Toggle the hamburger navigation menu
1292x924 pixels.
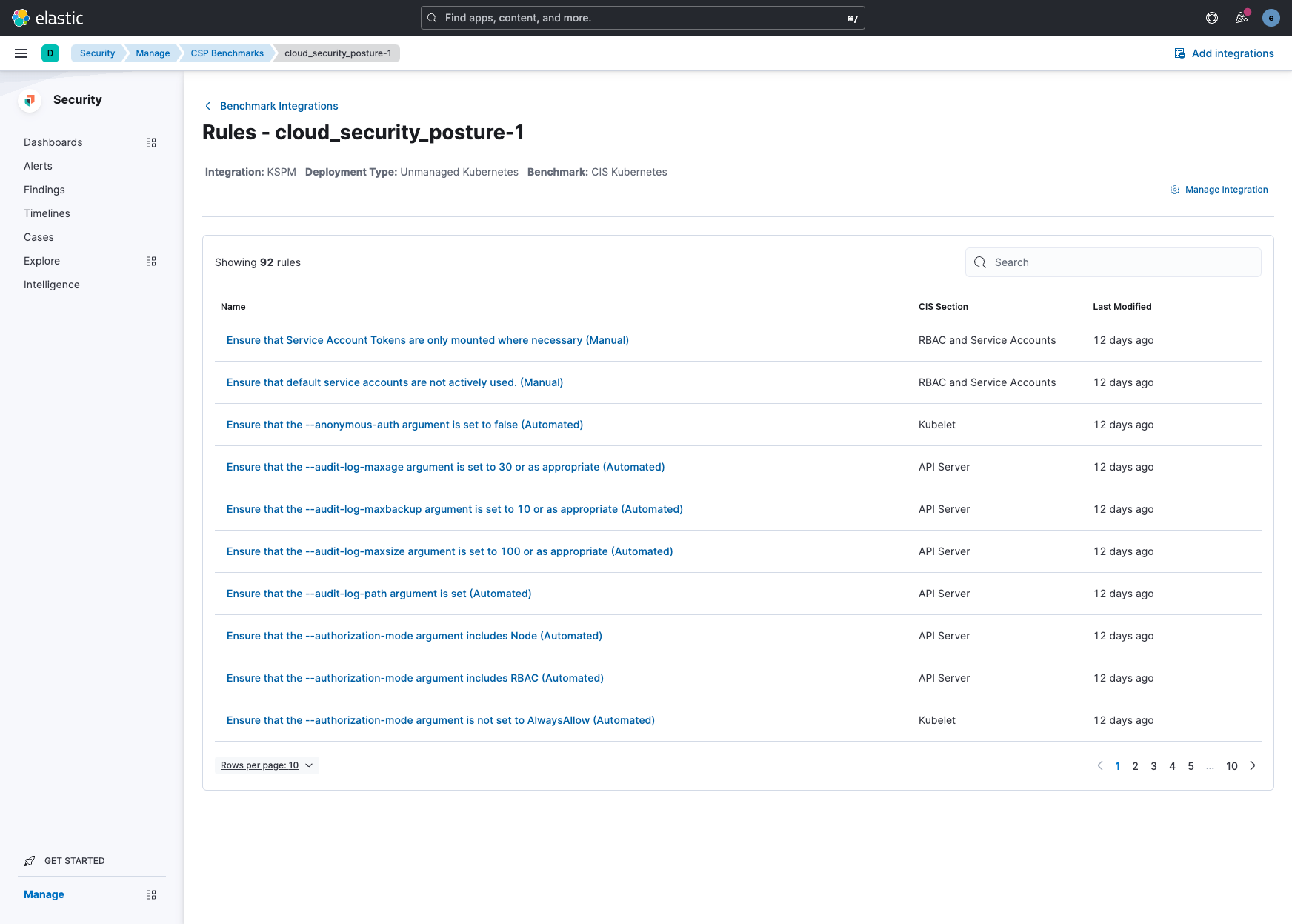click(21, 53)
